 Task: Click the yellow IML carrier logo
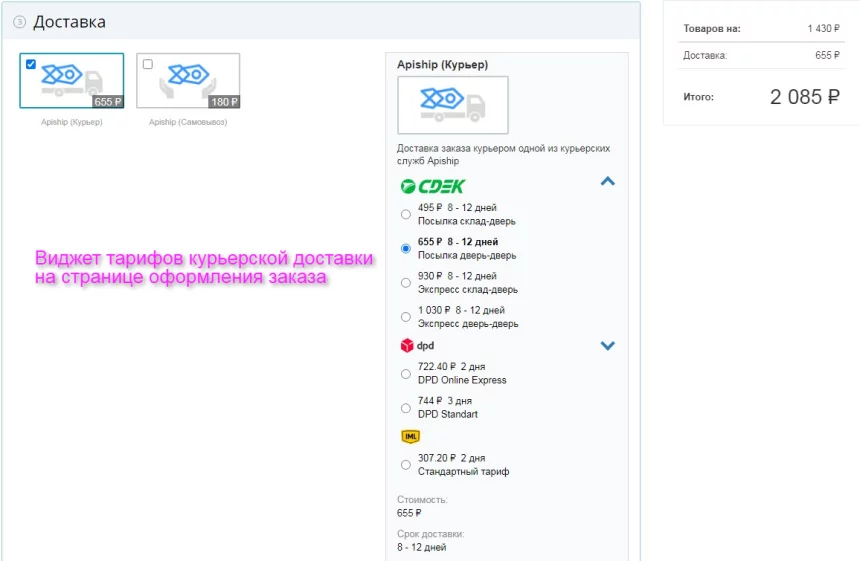(x=409, y=436)
